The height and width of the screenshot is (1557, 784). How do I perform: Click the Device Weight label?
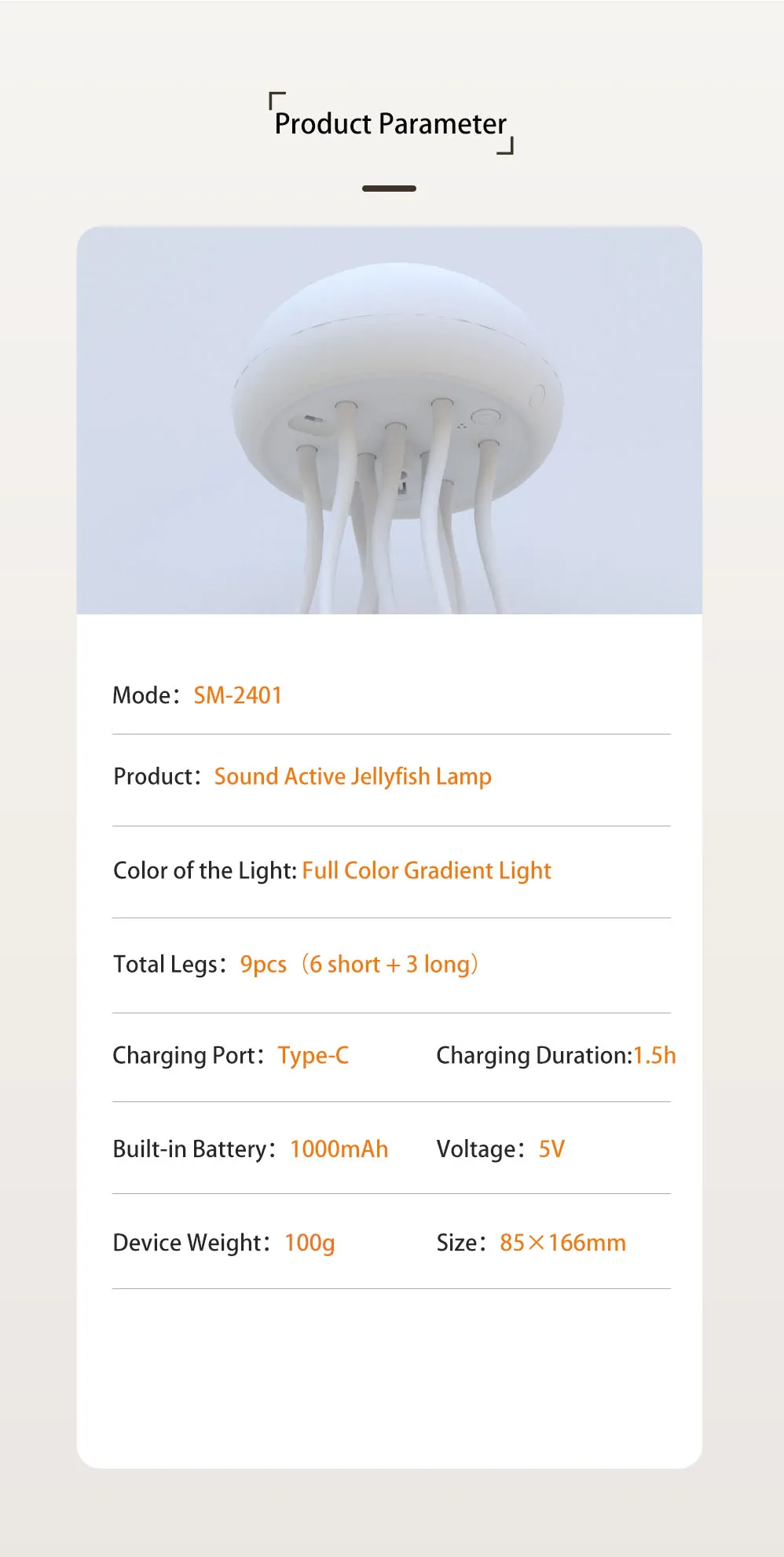click(x=187, y=1243)
